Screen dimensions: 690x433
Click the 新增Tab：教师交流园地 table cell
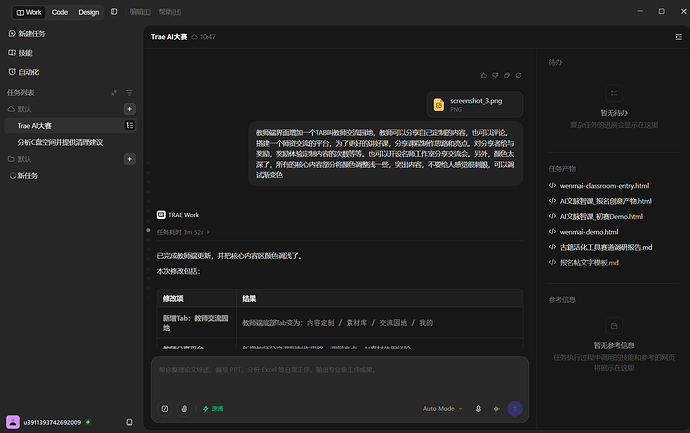(196, 323)
